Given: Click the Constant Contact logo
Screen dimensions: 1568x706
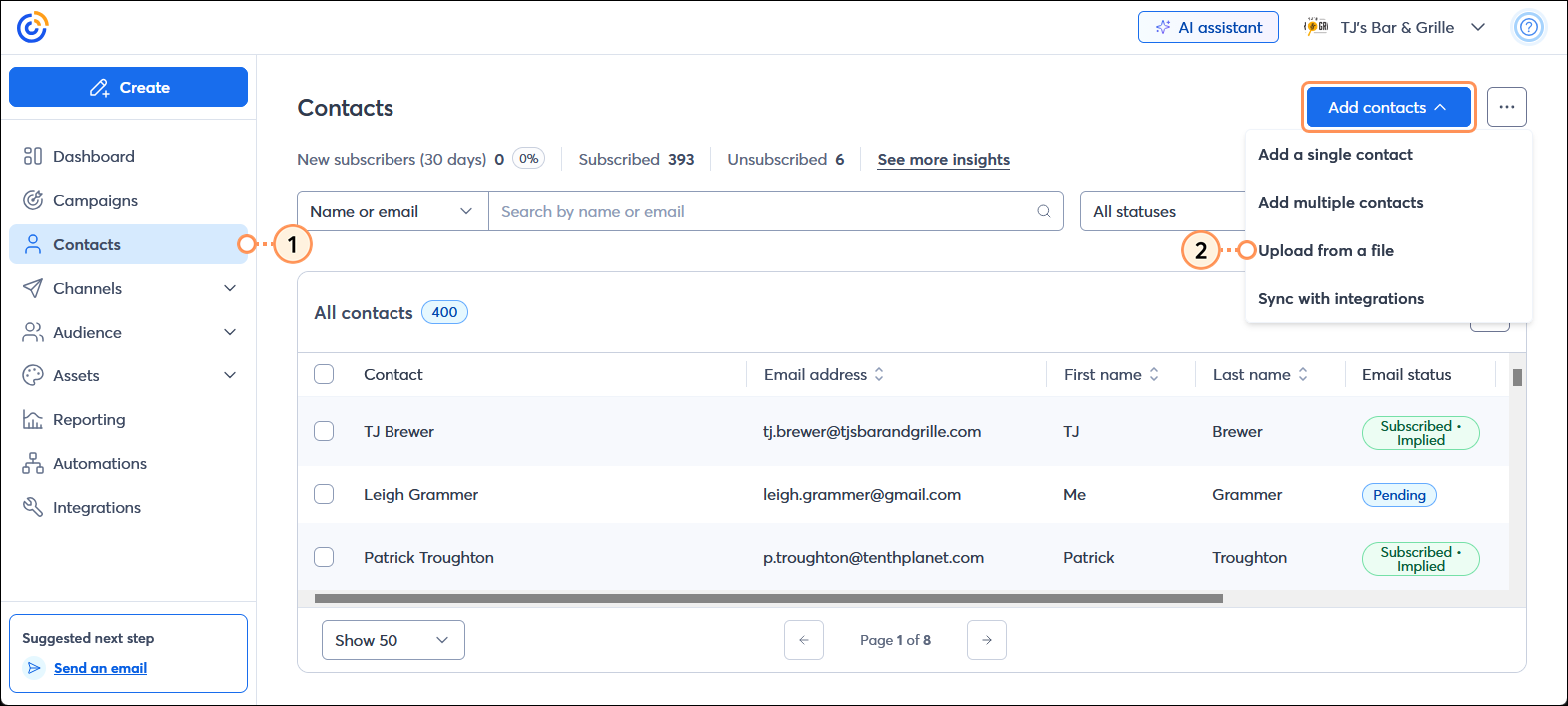Looking at the screenshot, I should pos(32,27).
